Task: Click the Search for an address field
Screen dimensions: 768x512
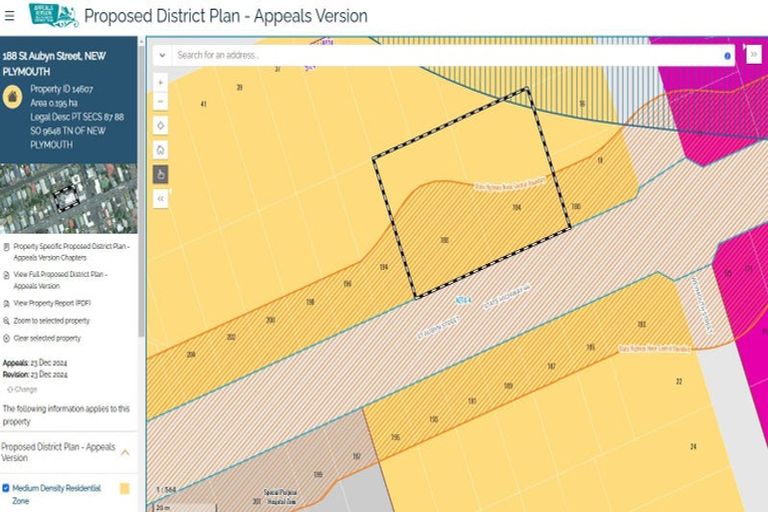Action: click(440, 56)
